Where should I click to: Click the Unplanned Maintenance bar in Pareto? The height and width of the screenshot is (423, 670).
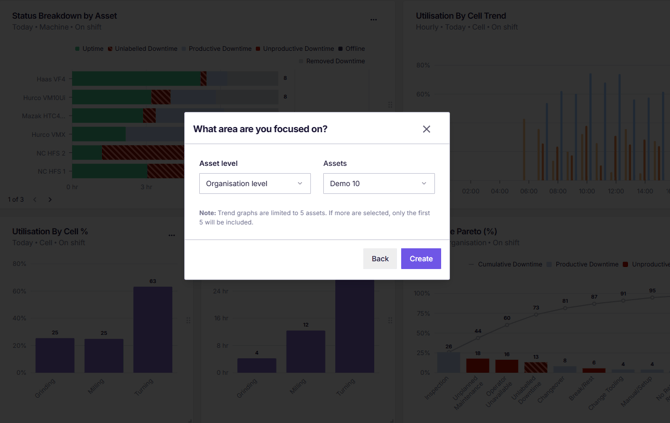(x=478, y=365)
